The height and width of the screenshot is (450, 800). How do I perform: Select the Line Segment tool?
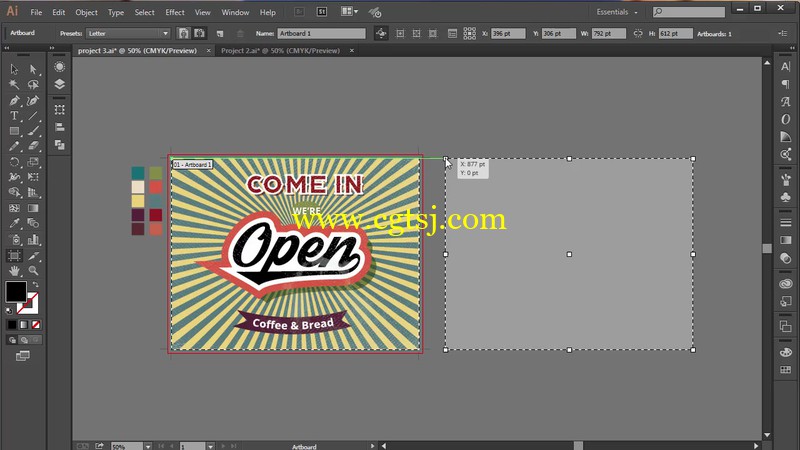33,116
